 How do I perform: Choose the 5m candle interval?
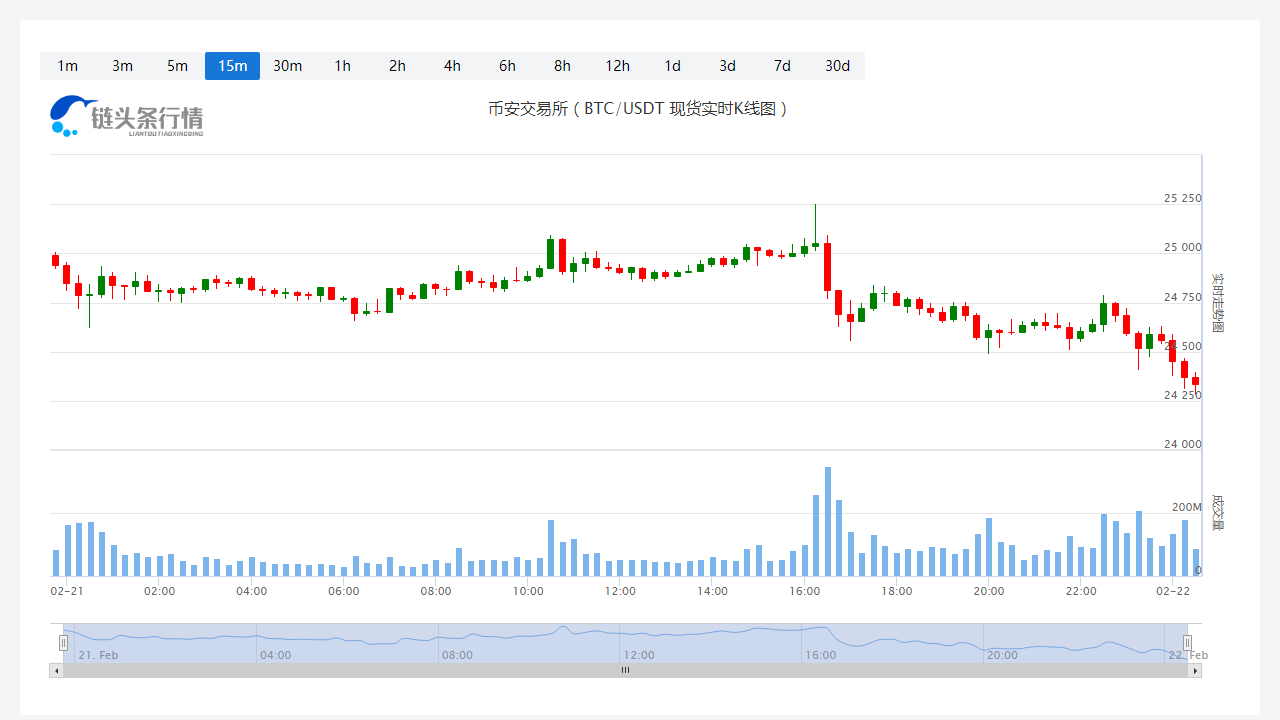pos(177,66)
